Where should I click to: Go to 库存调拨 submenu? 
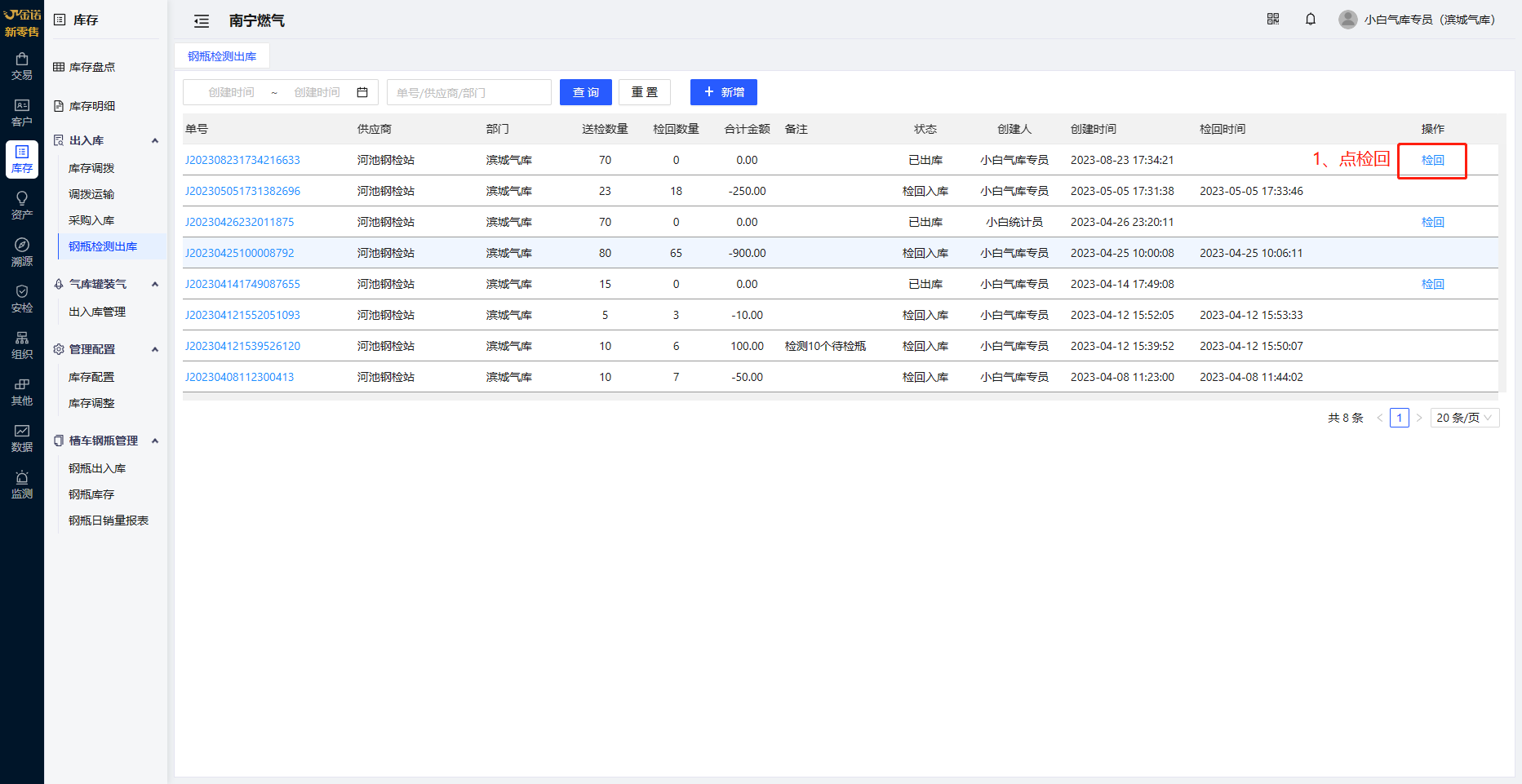91,168
